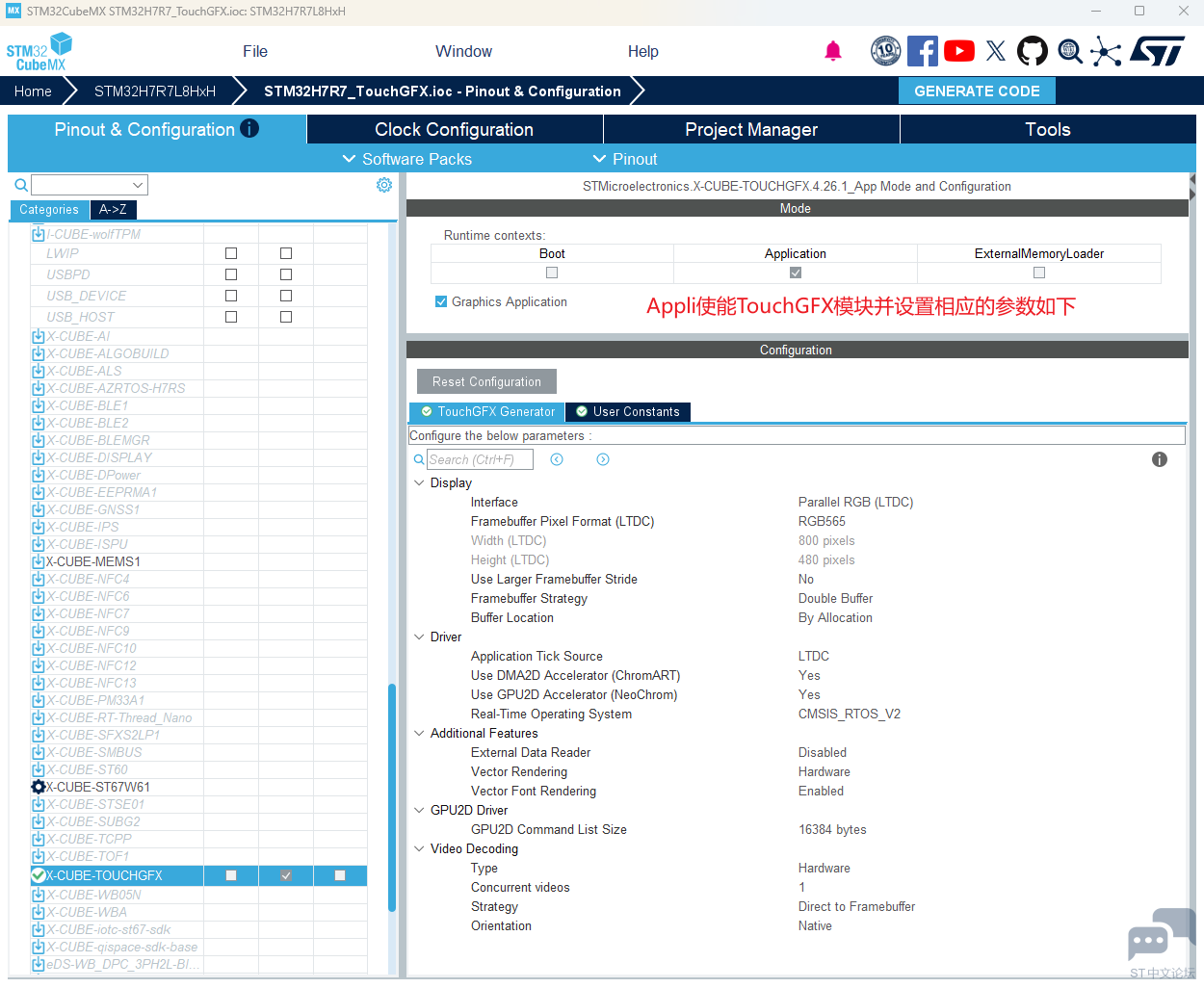
Task: Click the parameter Search (Ctrl+F) field
Action: 480,459
